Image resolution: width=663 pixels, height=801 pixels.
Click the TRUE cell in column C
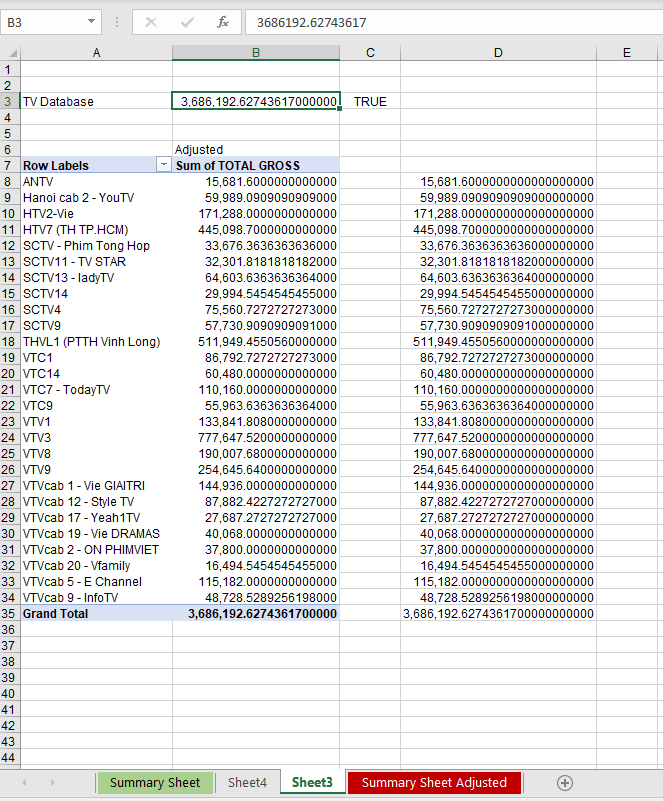[x=370, y=101]
